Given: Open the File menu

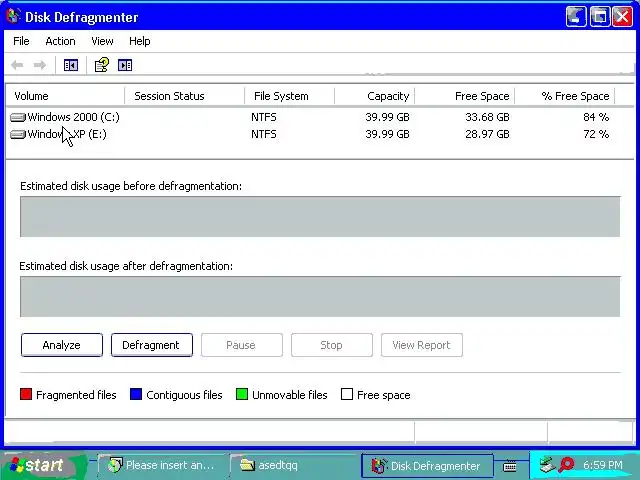Looking at the screenshot, I should coord(21,41).
